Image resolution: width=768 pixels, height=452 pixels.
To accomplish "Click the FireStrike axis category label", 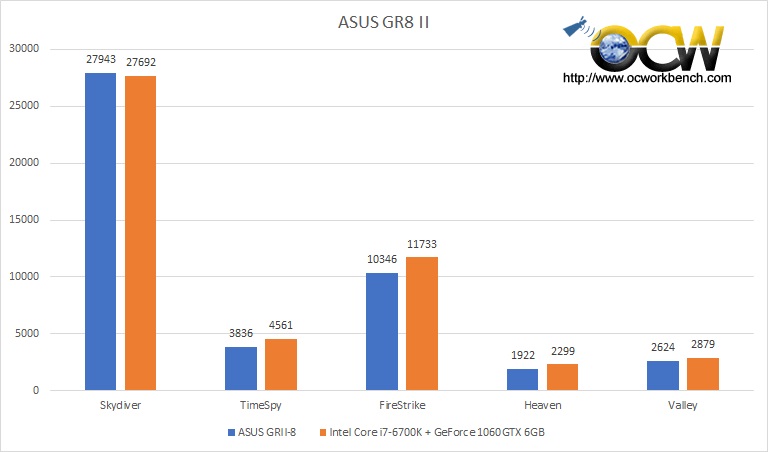I will [402, 405].
